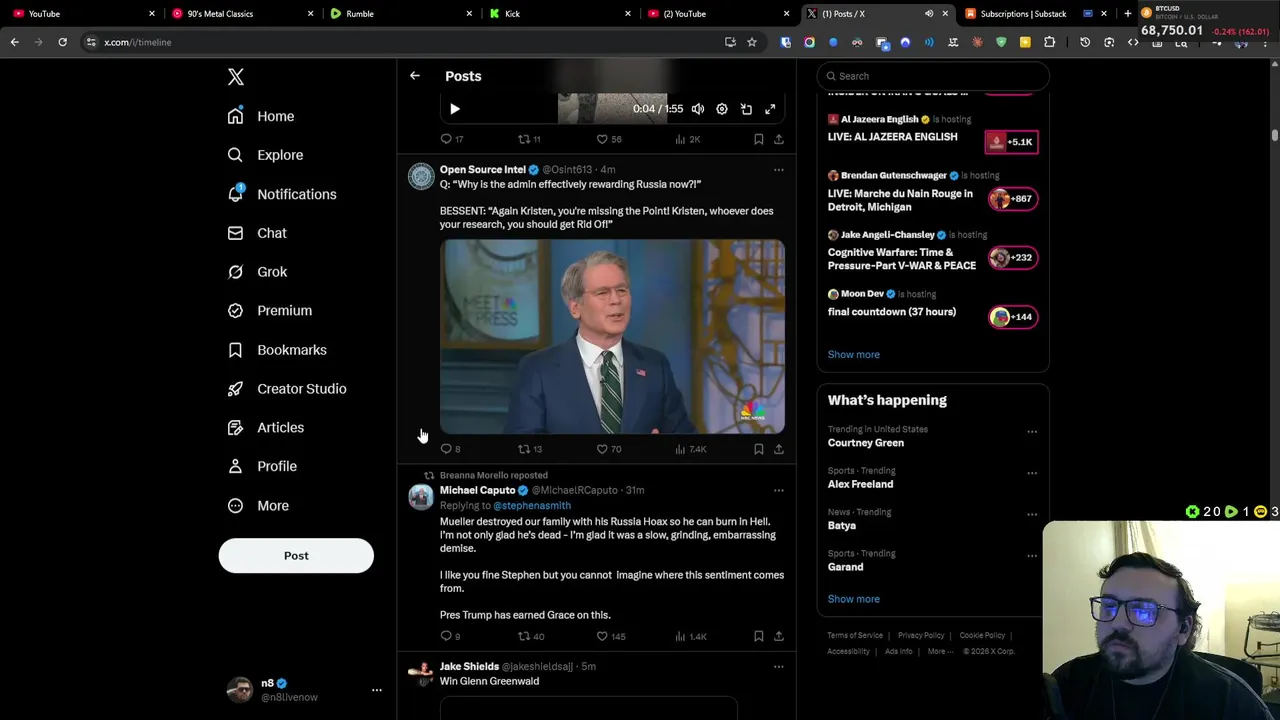The height and width of the screenshot is (720, 1280).
Task: Open the @stephenasmith reply mention
Action: tap(532, 506)
